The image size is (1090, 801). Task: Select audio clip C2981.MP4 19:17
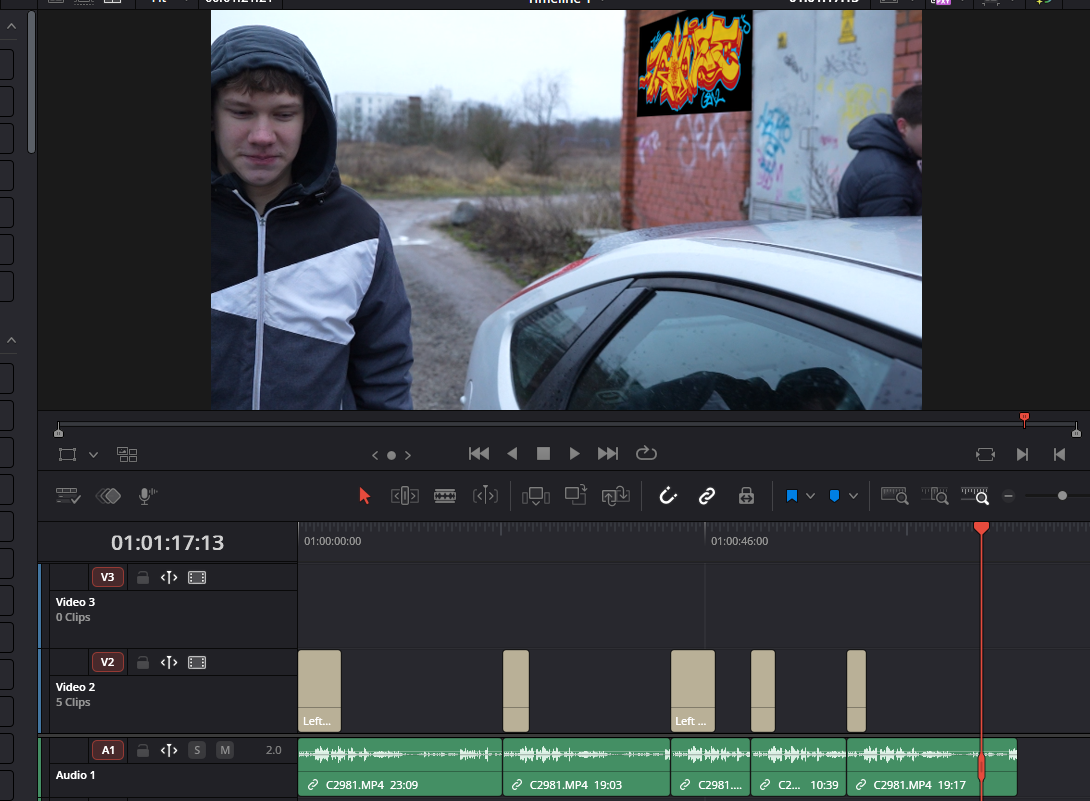pos(932,767)
